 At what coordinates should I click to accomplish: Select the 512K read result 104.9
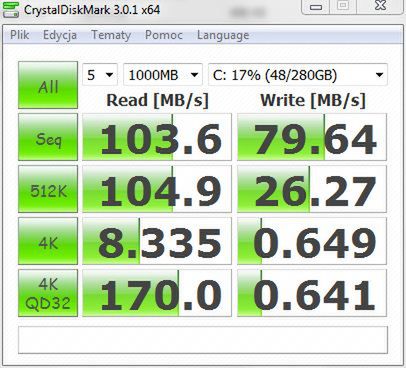click(x=157, y=189)
